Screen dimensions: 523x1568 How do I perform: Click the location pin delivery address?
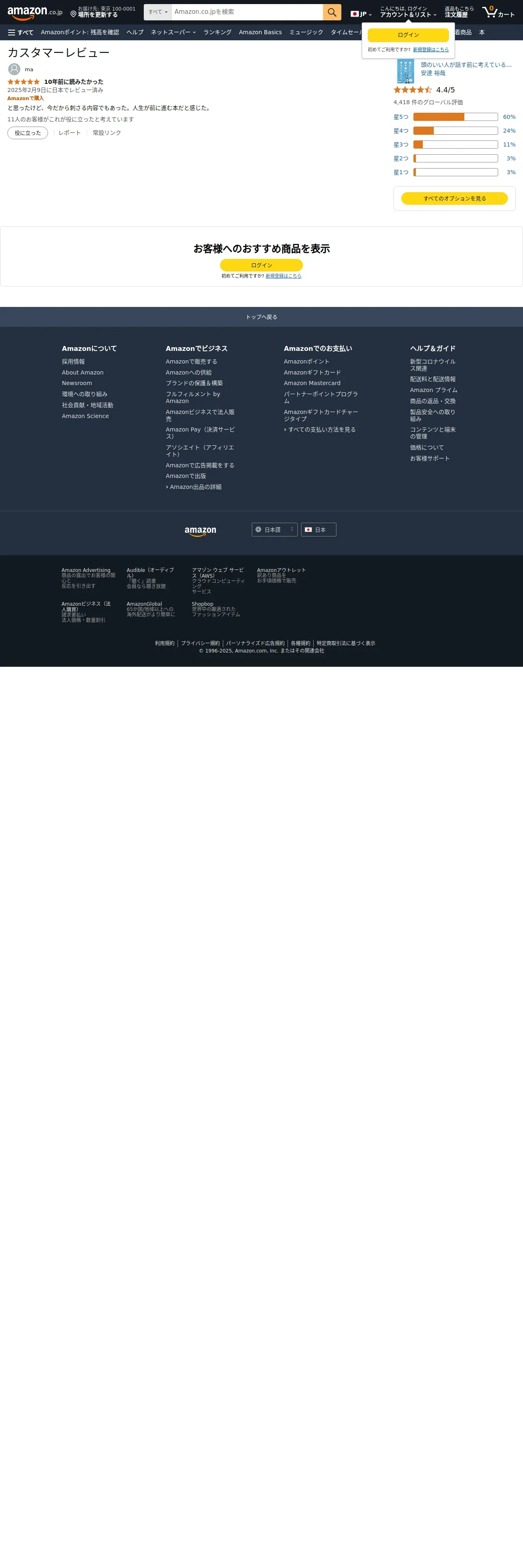coord(103,12)
